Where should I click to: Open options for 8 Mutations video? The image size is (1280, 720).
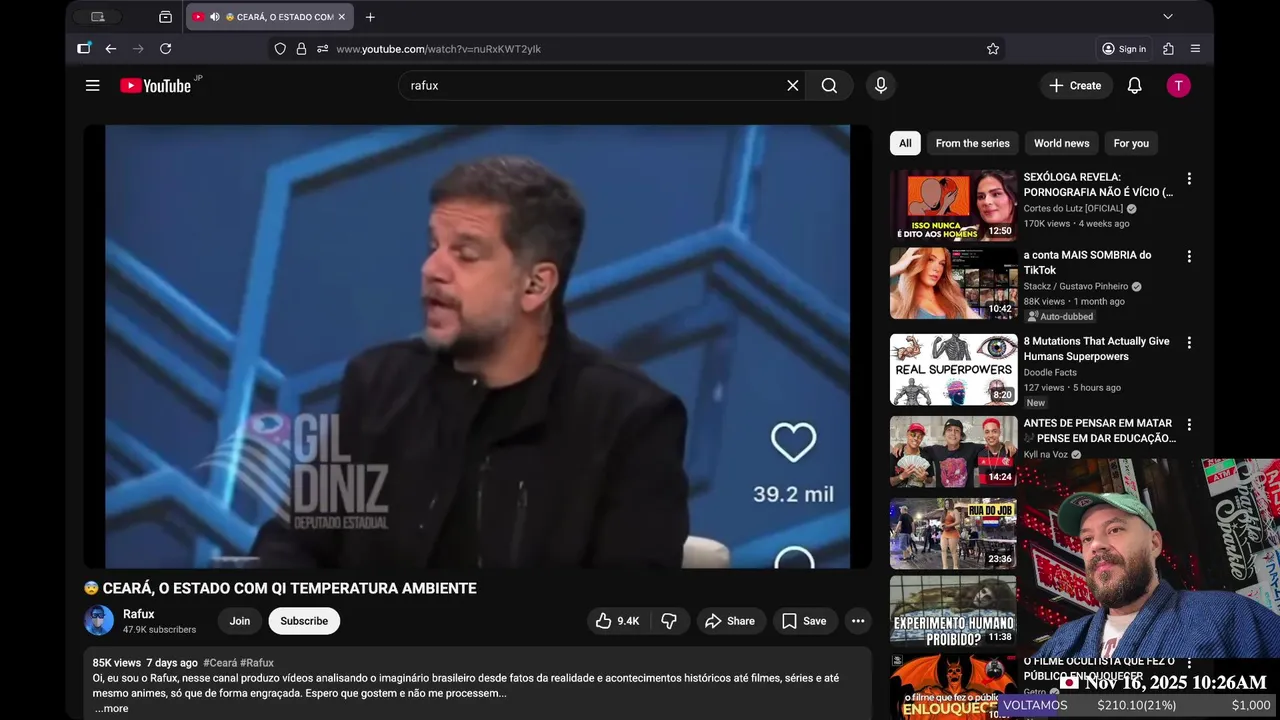point(1189,343)
